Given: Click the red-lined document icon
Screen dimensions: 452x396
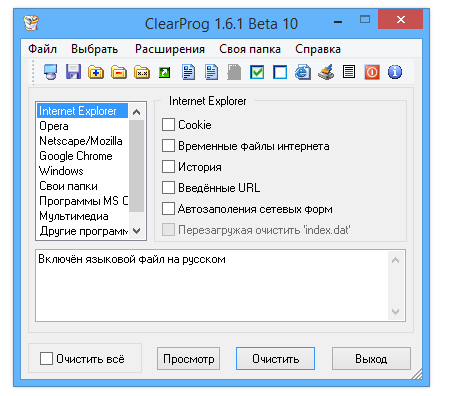Looking at the screenshot, I should tap(211, 72).
